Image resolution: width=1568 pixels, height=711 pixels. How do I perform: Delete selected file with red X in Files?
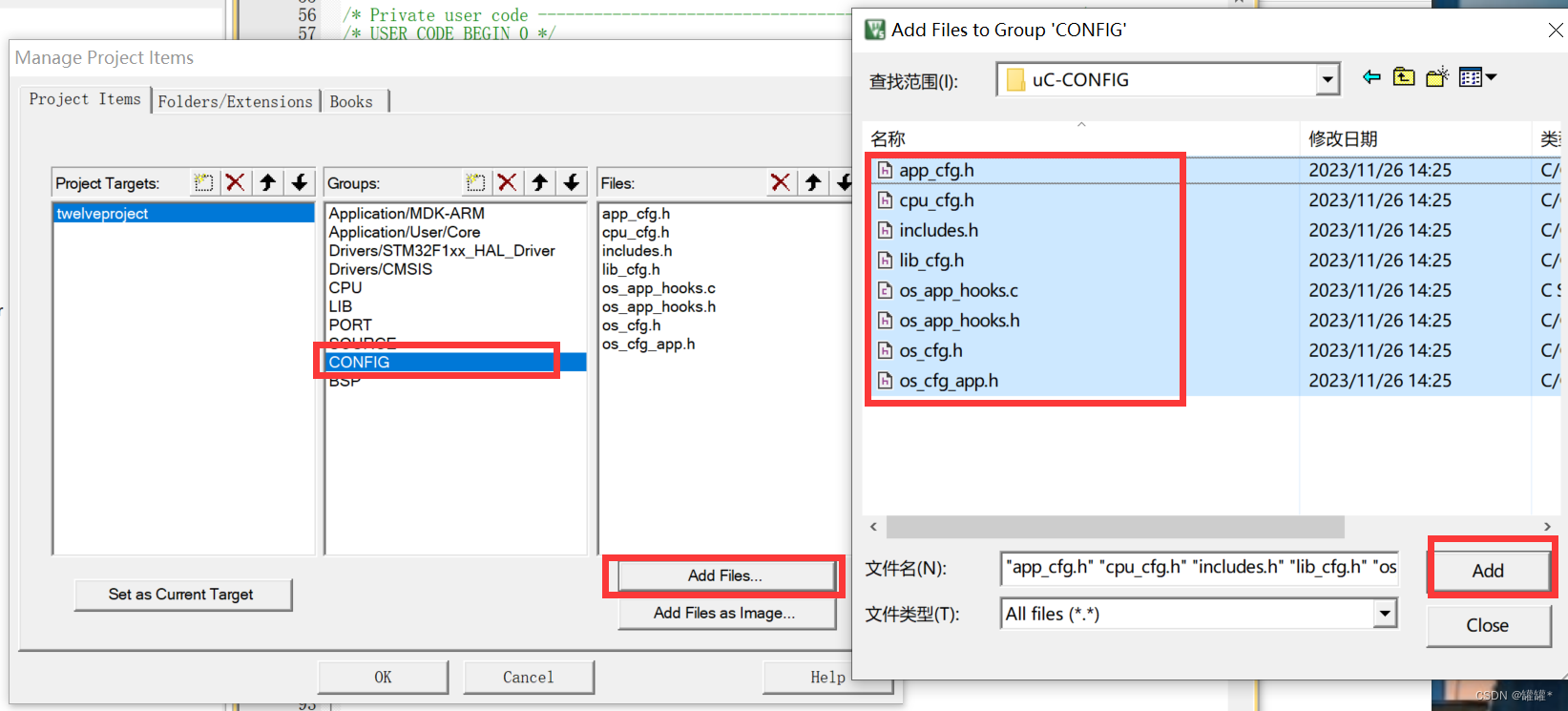[781, 182]
